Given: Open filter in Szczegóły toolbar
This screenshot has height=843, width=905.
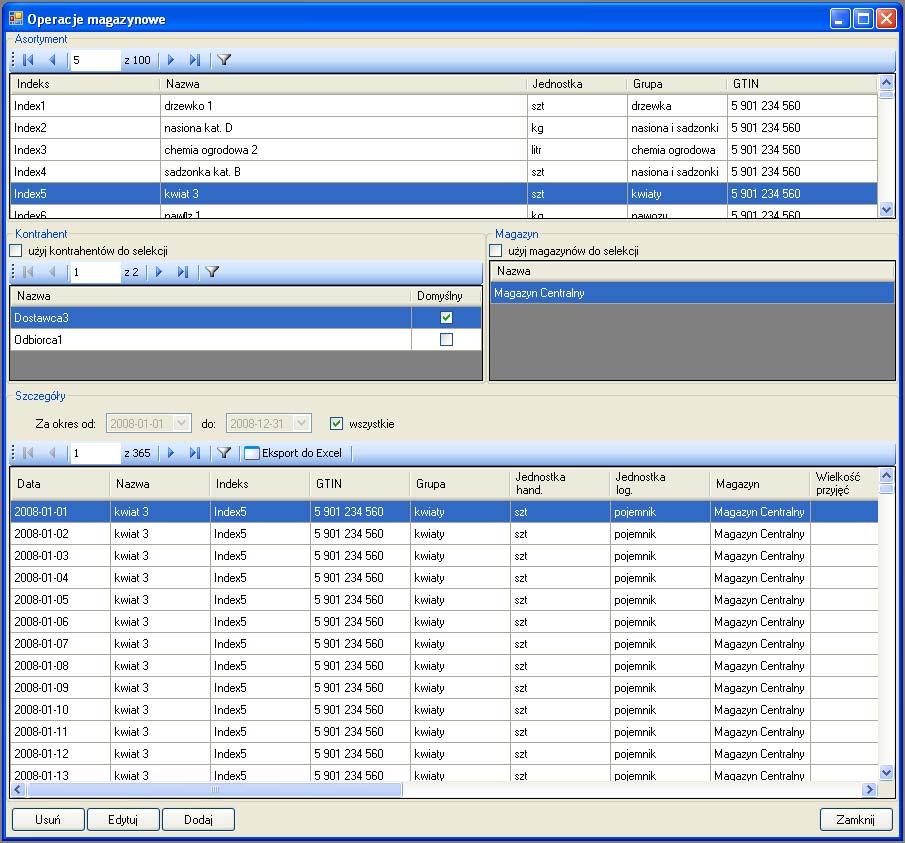Looking at the screenshot, I should pyautogui.click(x=224, y=453).
